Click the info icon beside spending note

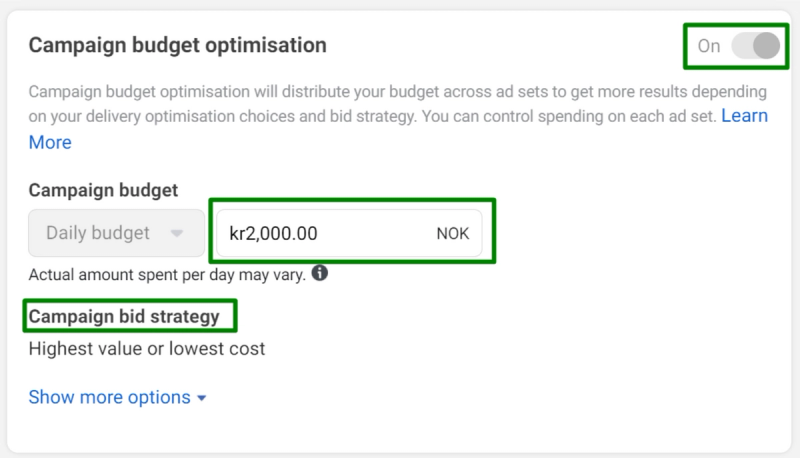click(320, 273)
